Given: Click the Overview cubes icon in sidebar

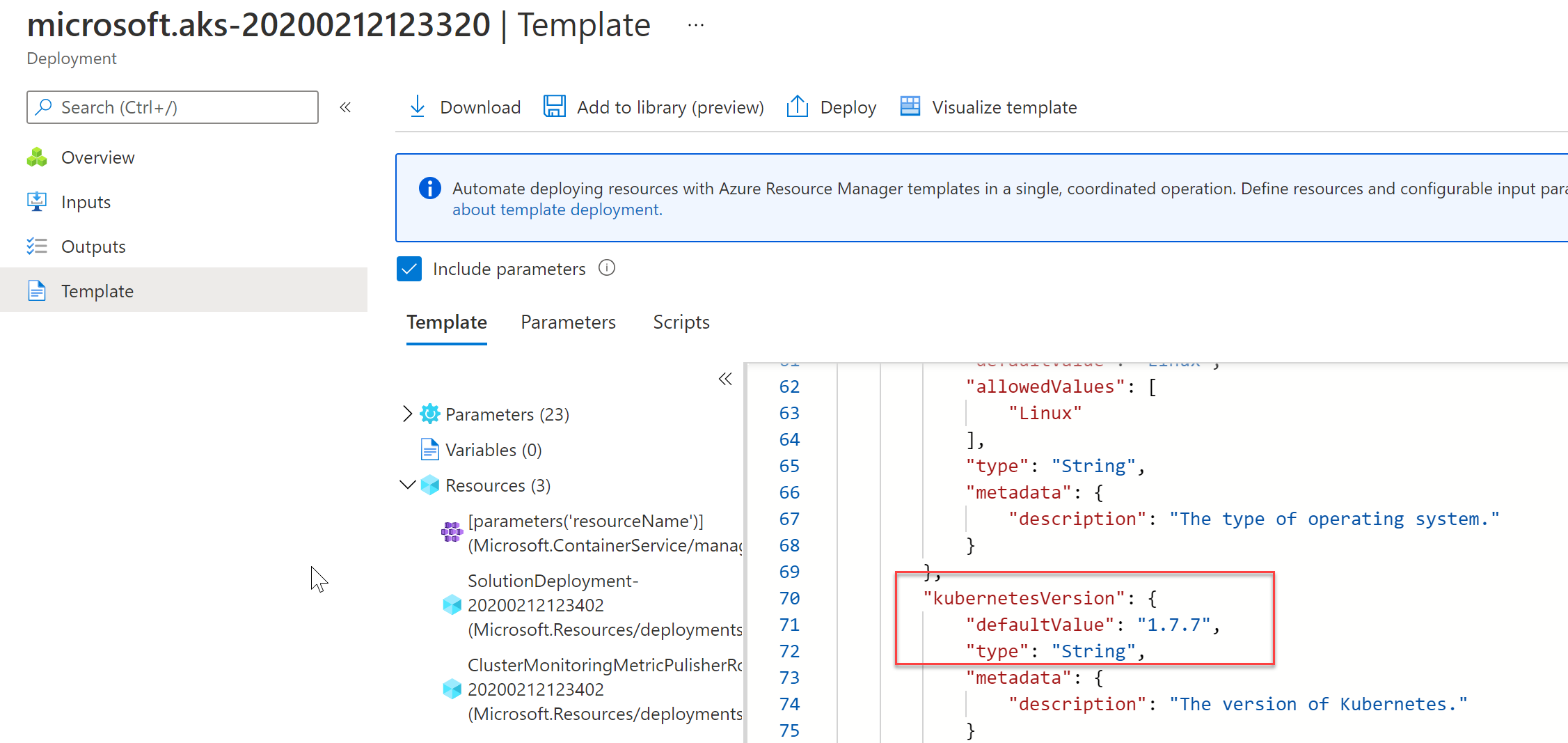Looking at the screenshot, I should [37, 157].
